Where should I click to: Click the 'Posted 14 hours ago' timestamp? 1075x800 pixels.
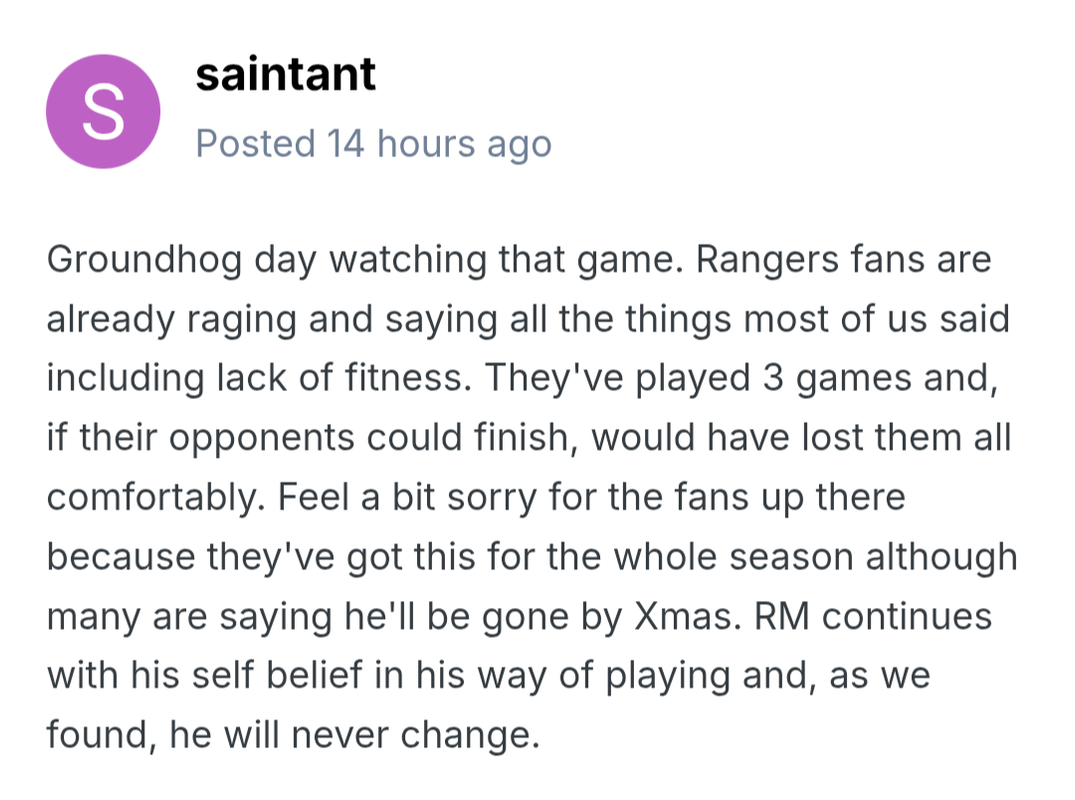point(374,144)
